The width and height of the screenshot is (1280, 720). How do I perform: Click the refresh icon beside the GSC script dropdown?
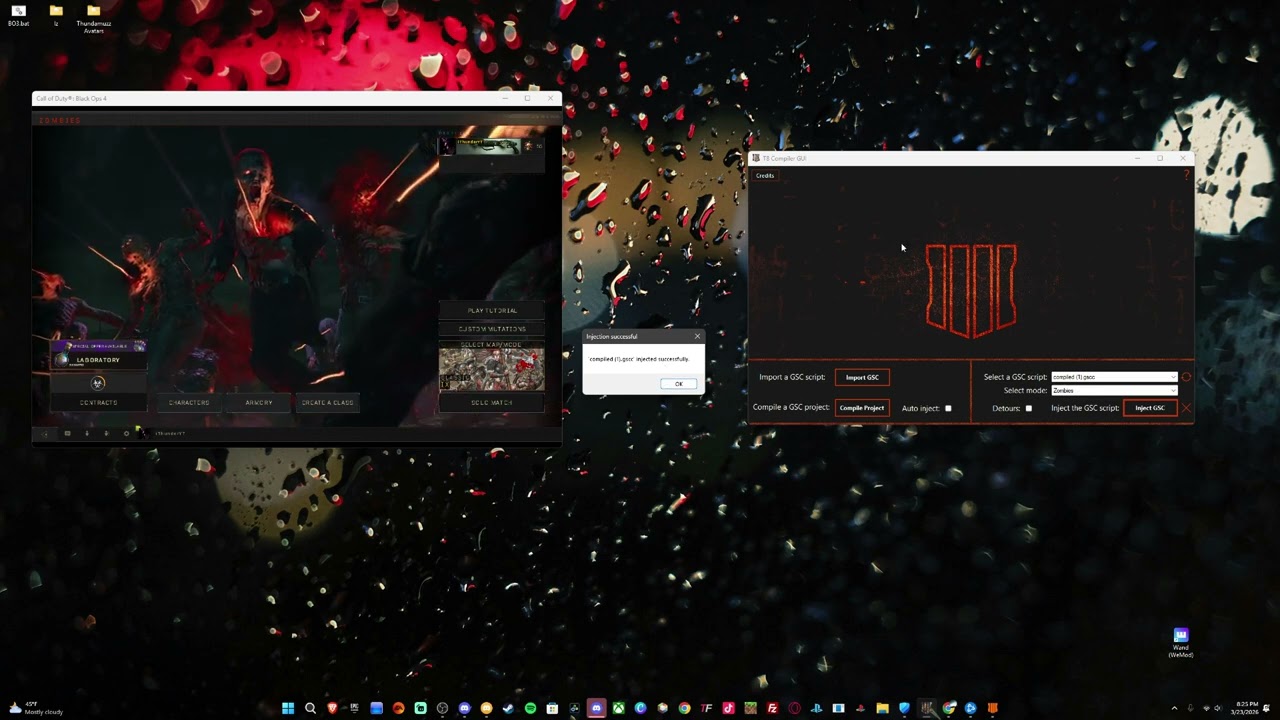pos(1186,377)
